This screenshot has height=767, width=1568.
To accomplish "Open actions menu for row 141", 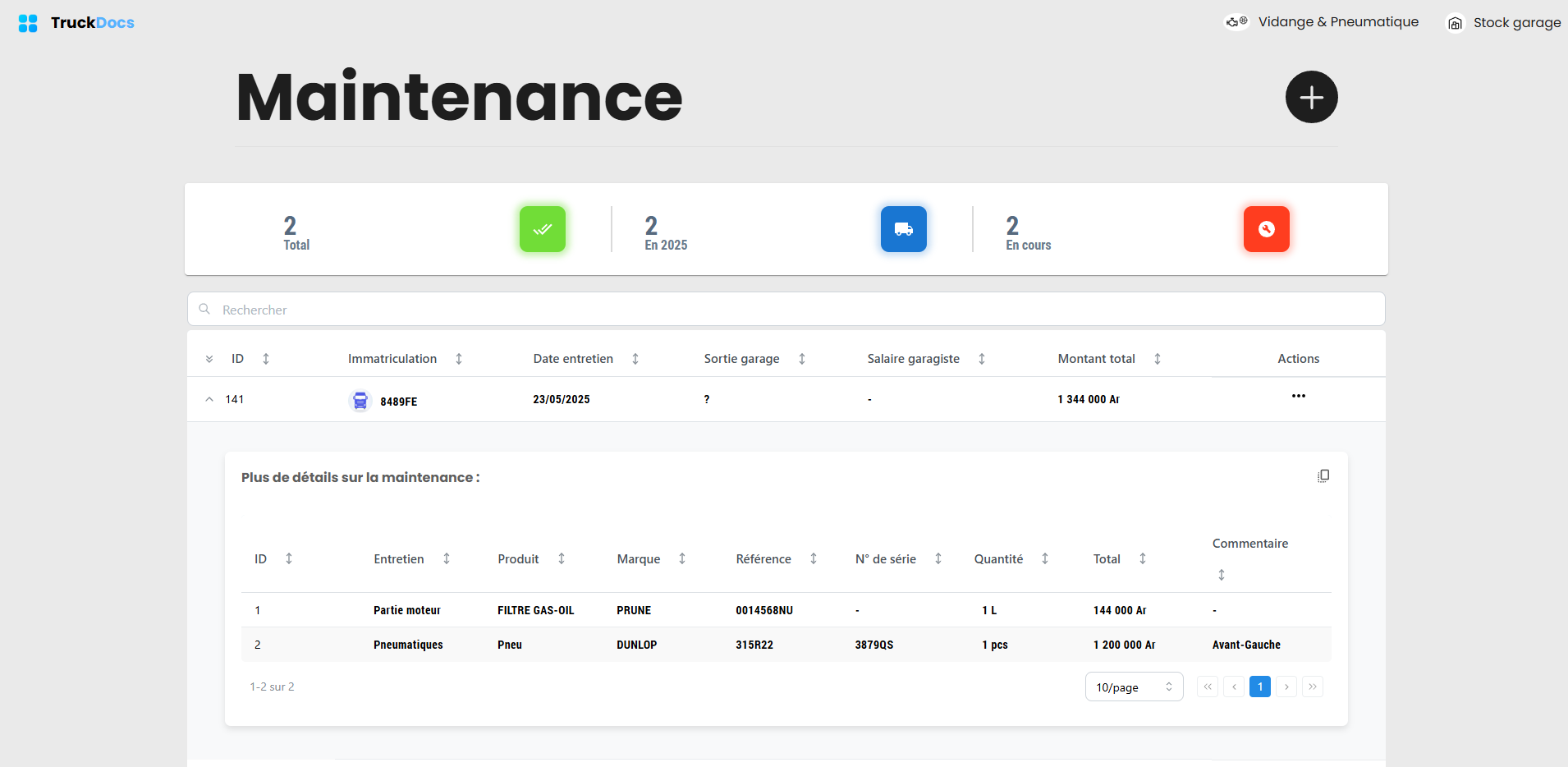I will tap(1299, 396).
